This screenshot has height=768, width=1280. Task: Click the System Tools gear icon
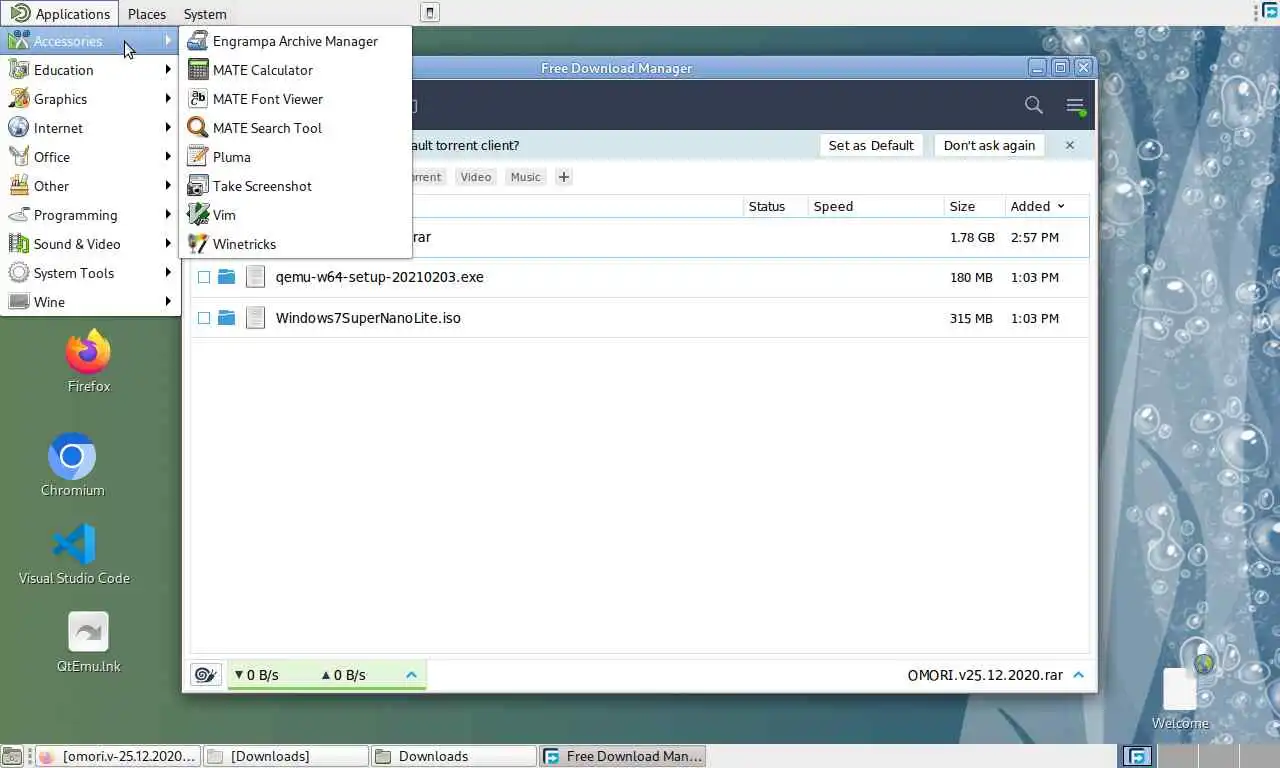pyautogui.click(x=18, y=273)
